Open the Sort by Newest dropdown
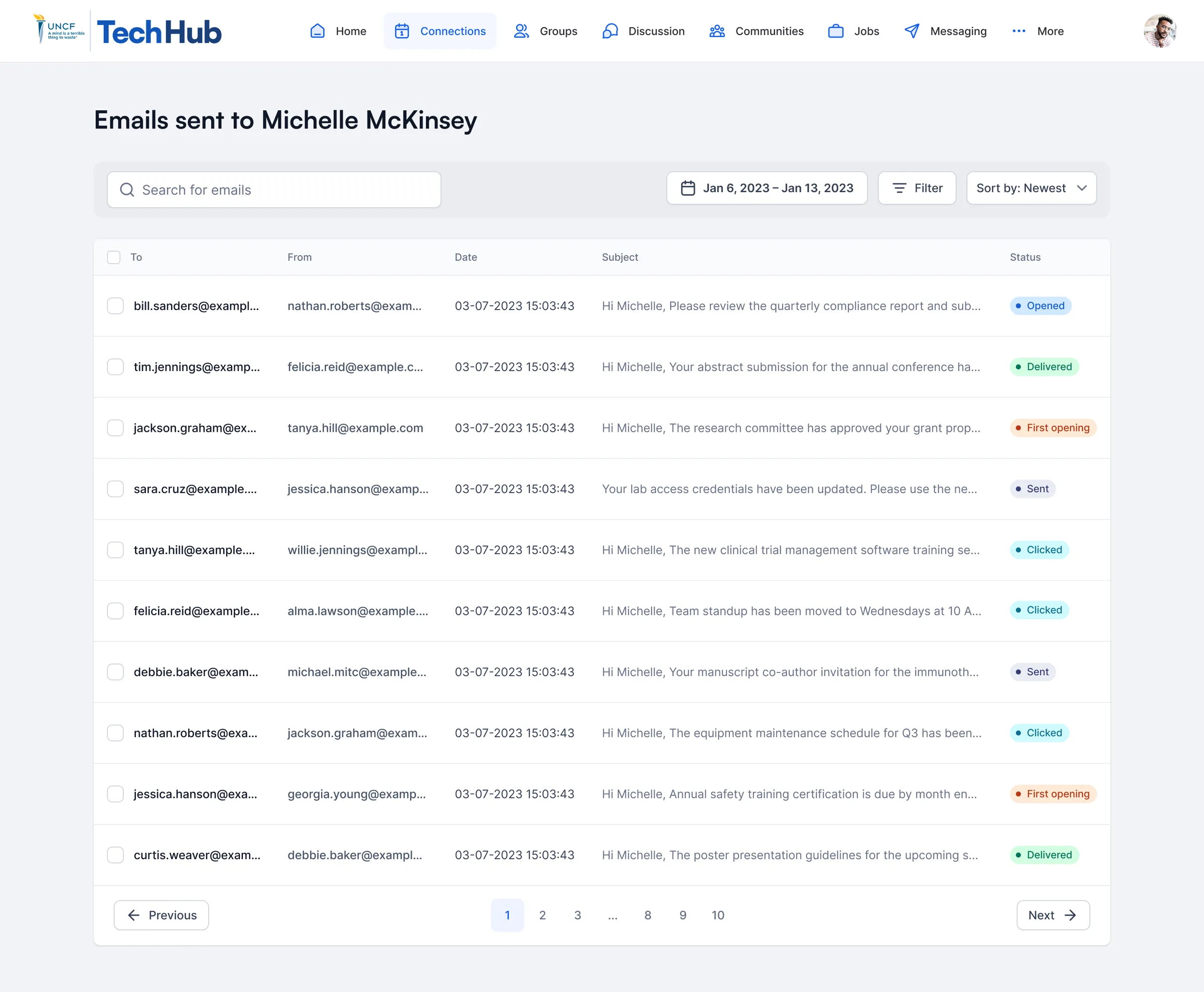Screen dimensions: 1204x992 1031,188
